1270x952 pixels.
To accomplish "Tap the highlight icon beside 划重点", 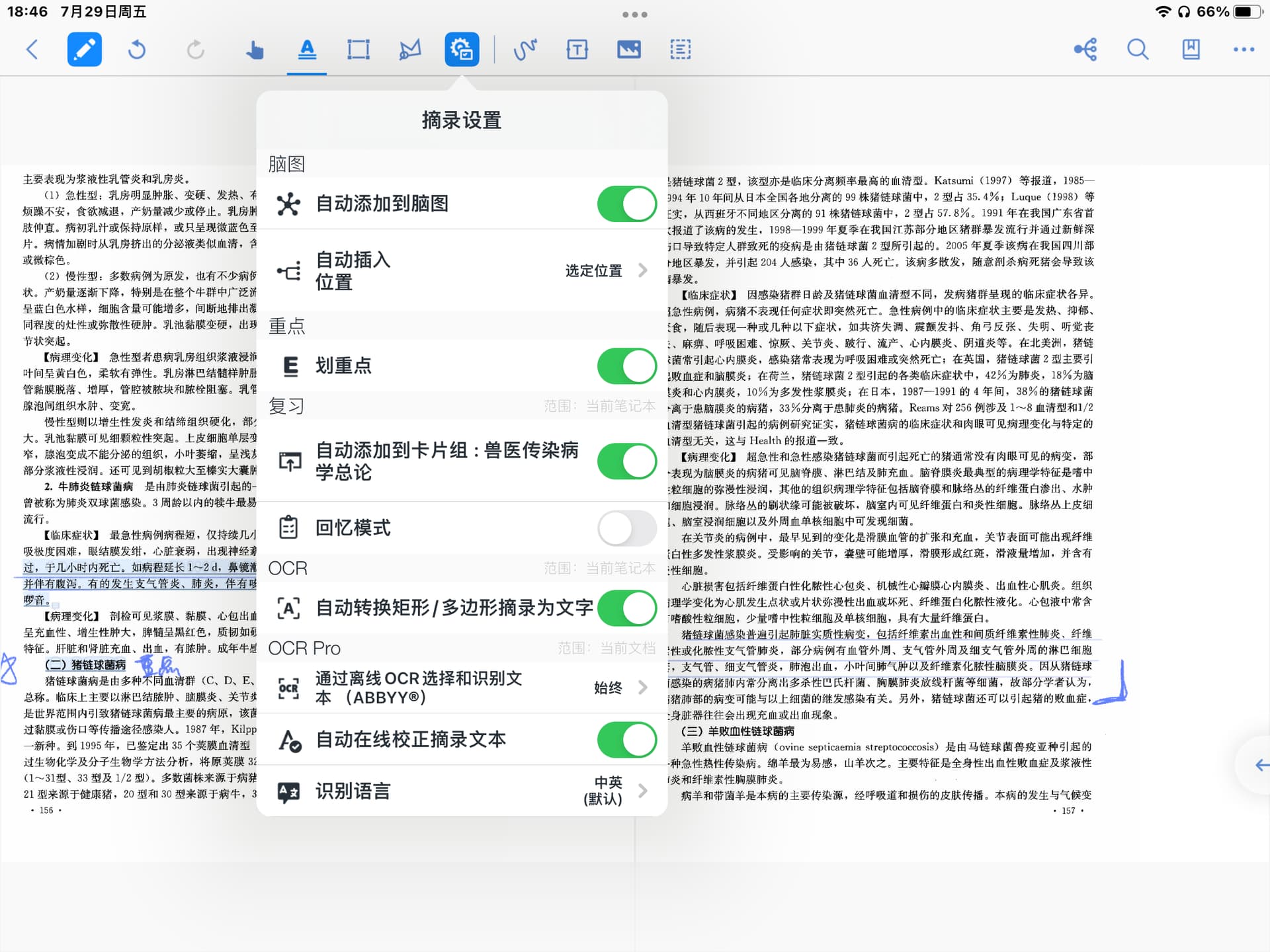I will click(290, 366).
